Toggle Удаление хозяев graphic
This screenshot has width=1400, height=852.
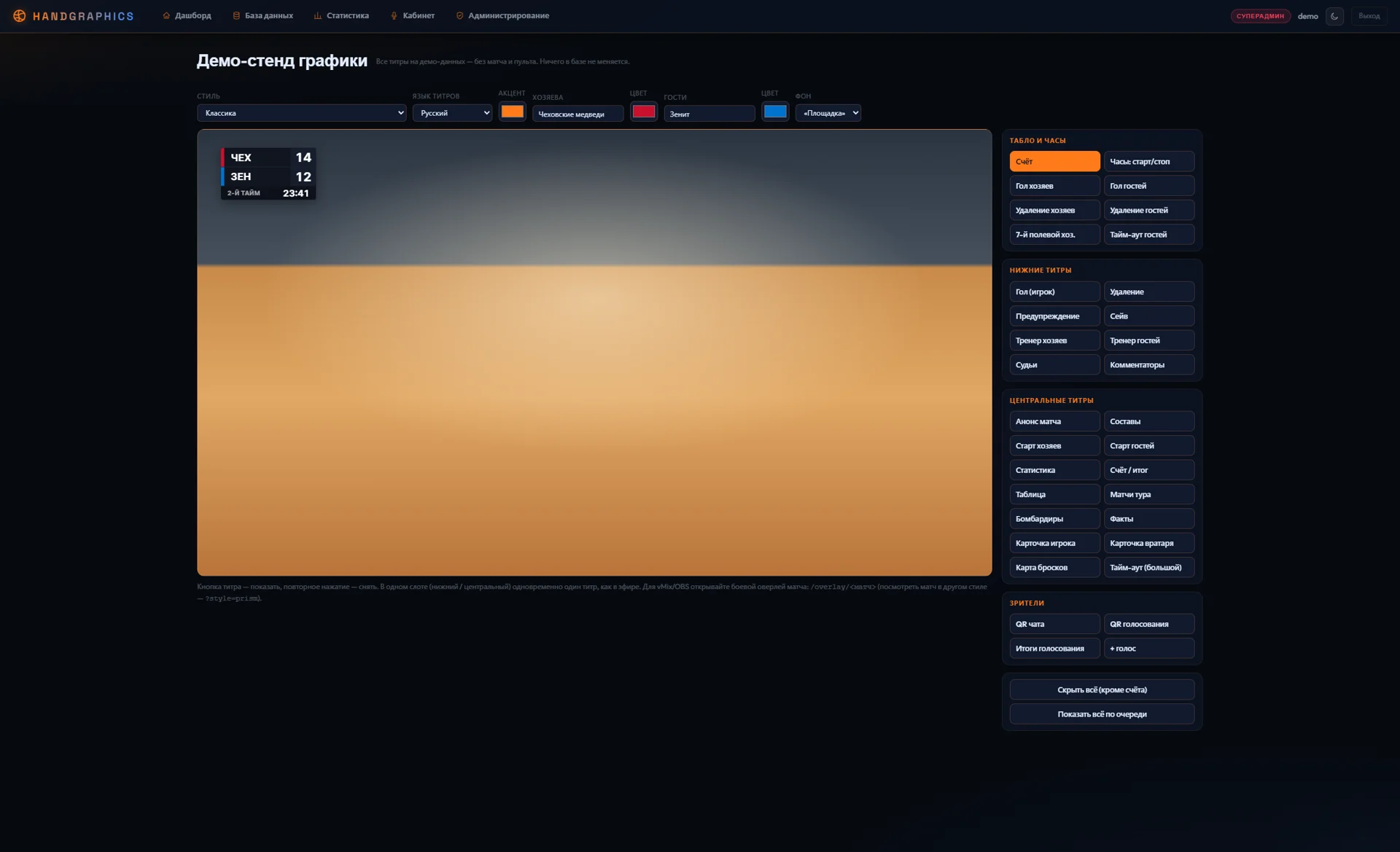click(1054, 210)
